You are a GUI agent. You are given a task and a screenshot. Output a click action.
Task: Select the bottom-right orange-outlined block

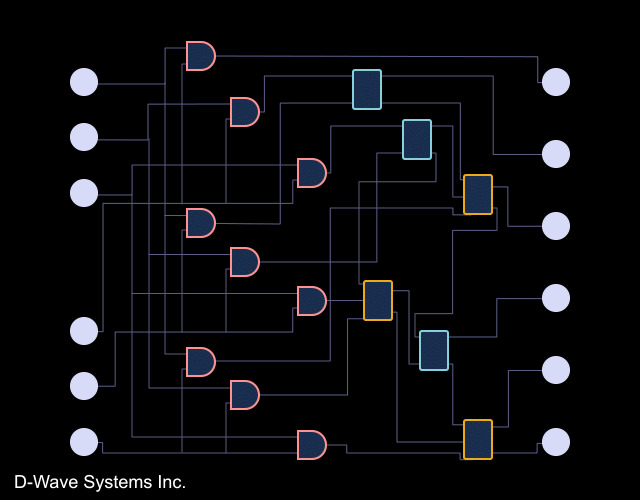click(x=478, y=439)
